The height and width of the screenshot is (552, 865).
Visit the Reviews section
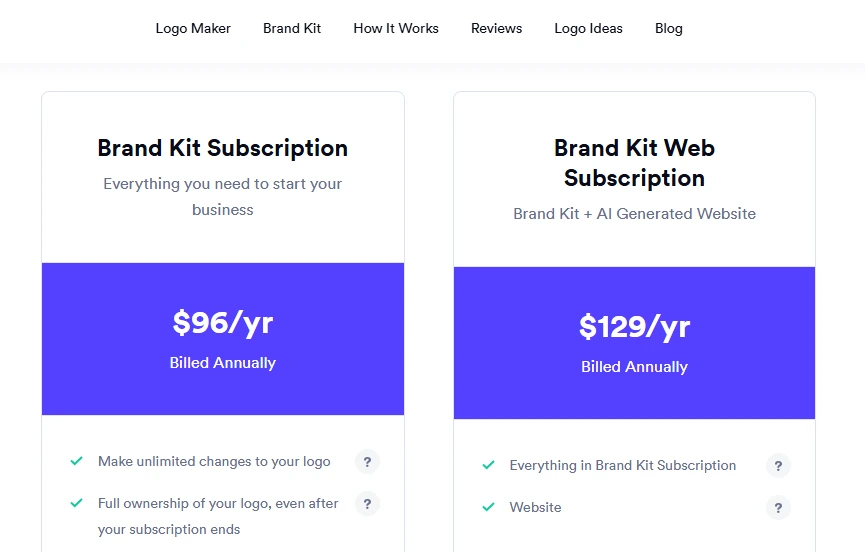click(497, 28)
